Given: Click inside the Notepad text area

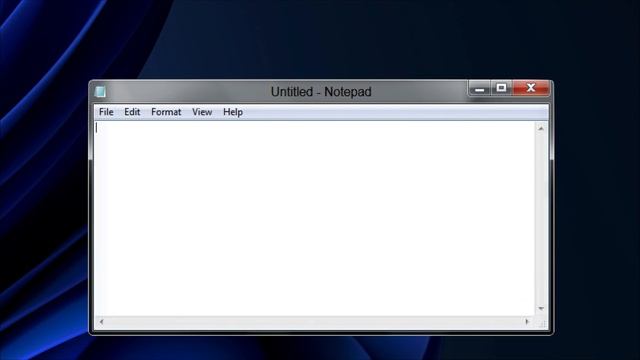Looking at the screenshot, I should [314, 218].
